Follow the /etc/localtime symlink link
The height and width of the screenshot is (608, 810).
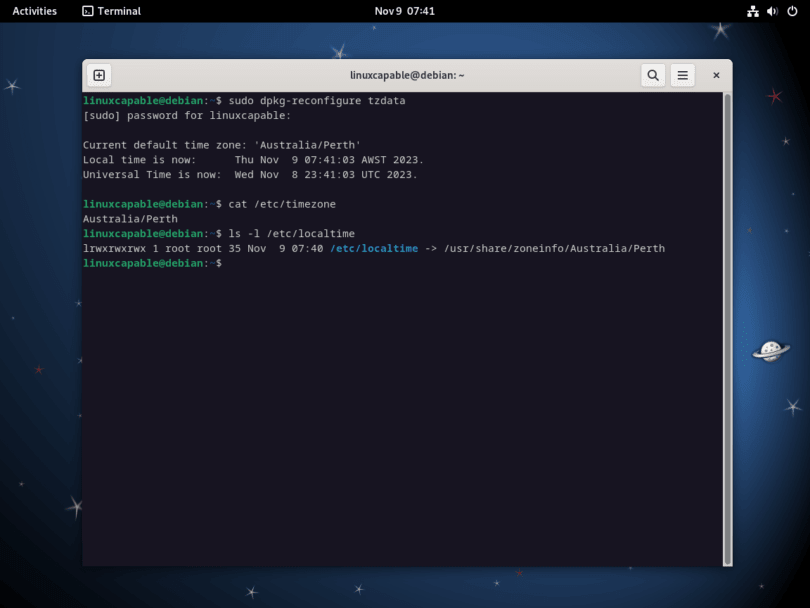click(x=375, y=248)
